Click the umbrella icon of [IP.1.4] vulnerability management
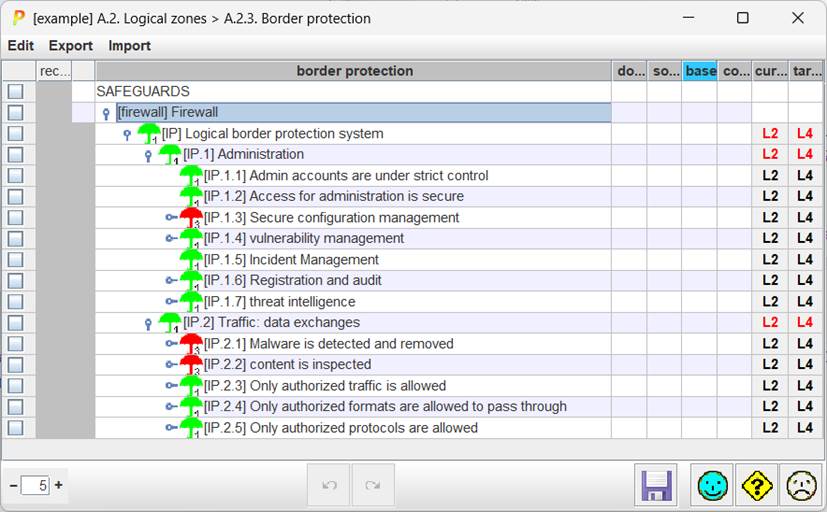The image size is (827, 512). pos(191,238)
